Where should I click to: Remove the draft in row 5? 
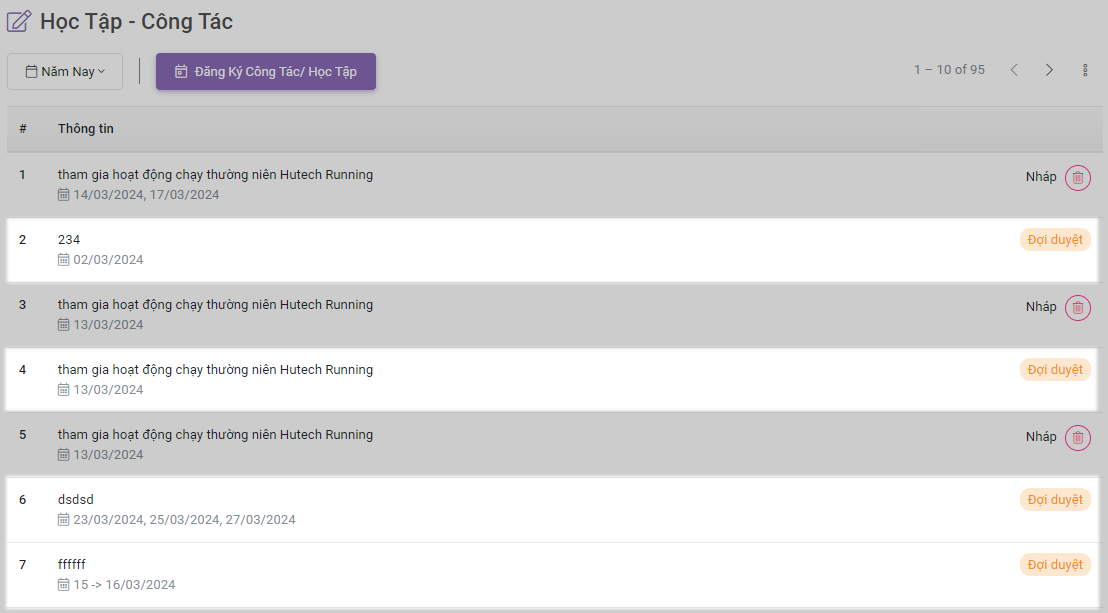1077,438
